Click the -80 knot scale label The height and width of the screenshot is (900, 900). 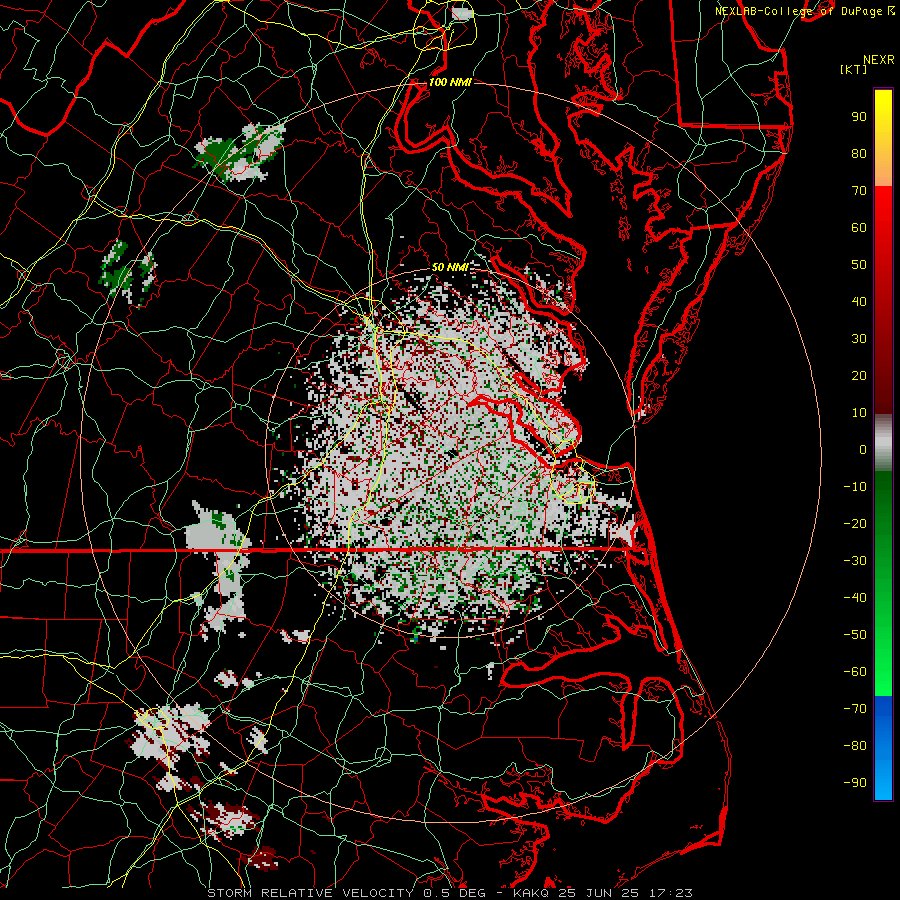[x=855, y=746]
